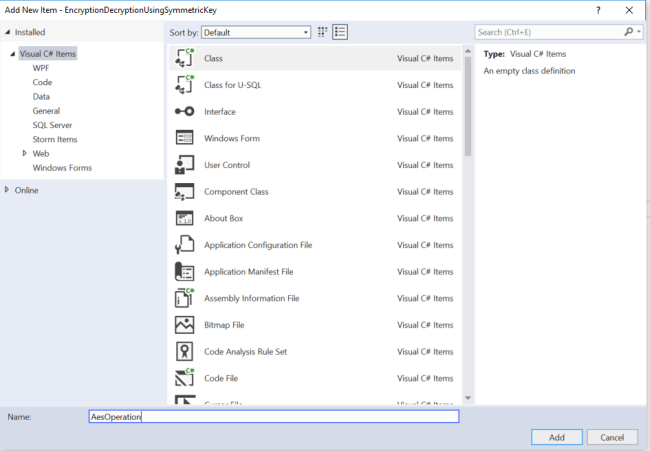Expand the Web tree node
Screen dimensions: 650x451
click(24, 153)
